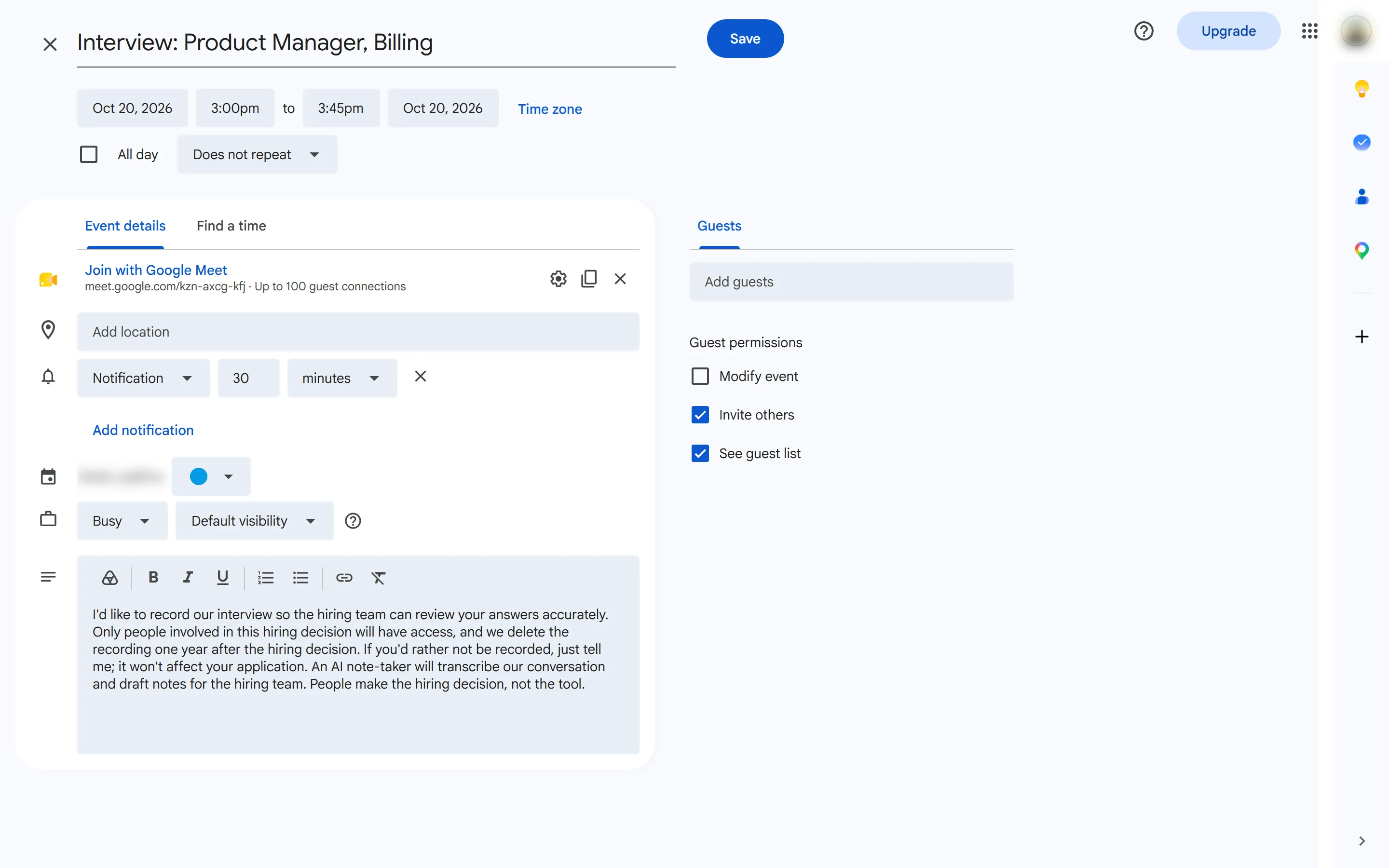Screen dimensions: 1389x868
Task: Uncheck Invite others permission
Action: 700,415
